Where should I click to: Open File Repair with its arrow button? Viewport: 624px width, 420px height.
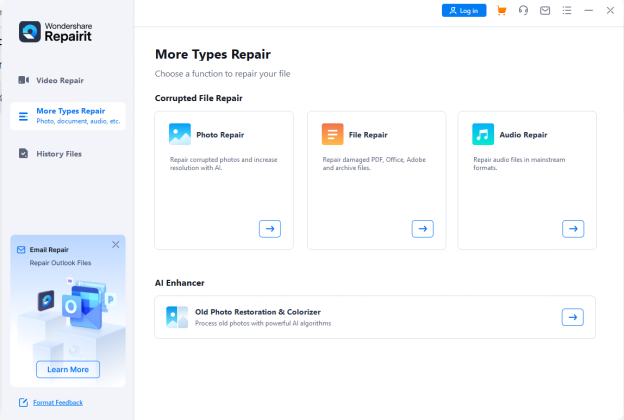click(x=423, y=229)
